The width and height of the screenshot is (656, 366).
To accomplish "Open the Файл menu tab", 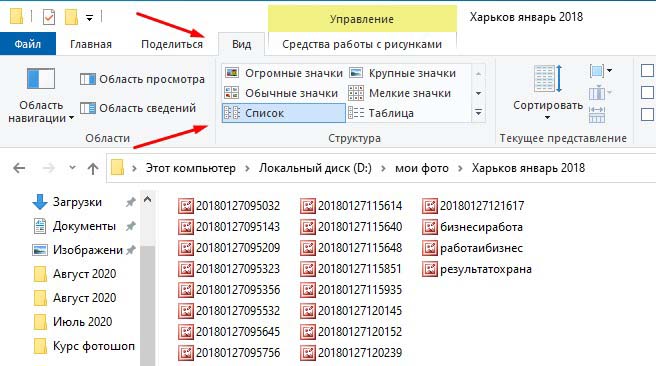I will click(x=28, y=44).
